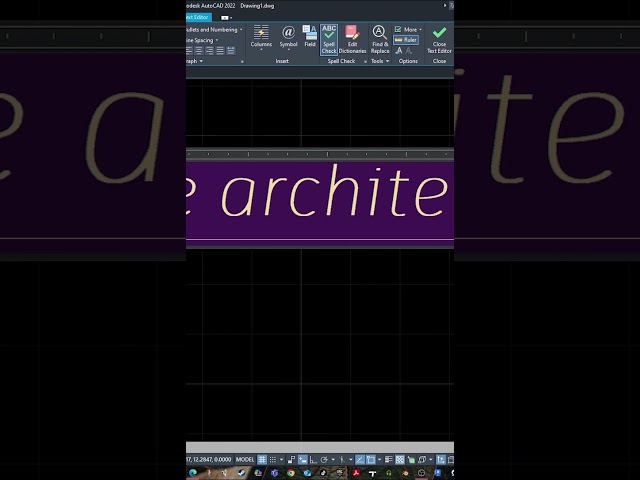Open Microsoft Teams from taskbar

pyautogui.click(x=274, y=473)
